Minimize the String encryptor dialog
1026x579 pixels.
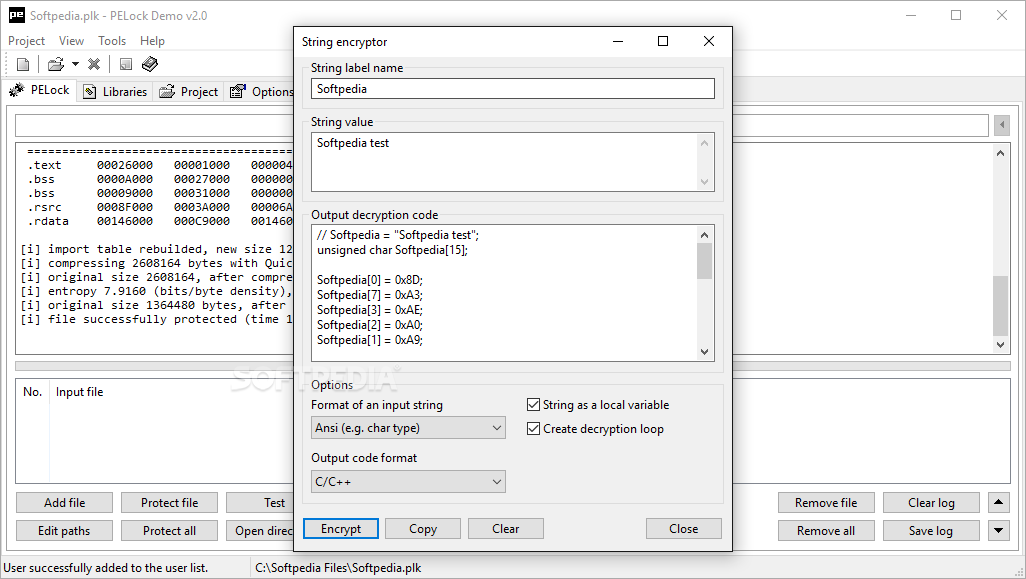click(x=618, y=41)
